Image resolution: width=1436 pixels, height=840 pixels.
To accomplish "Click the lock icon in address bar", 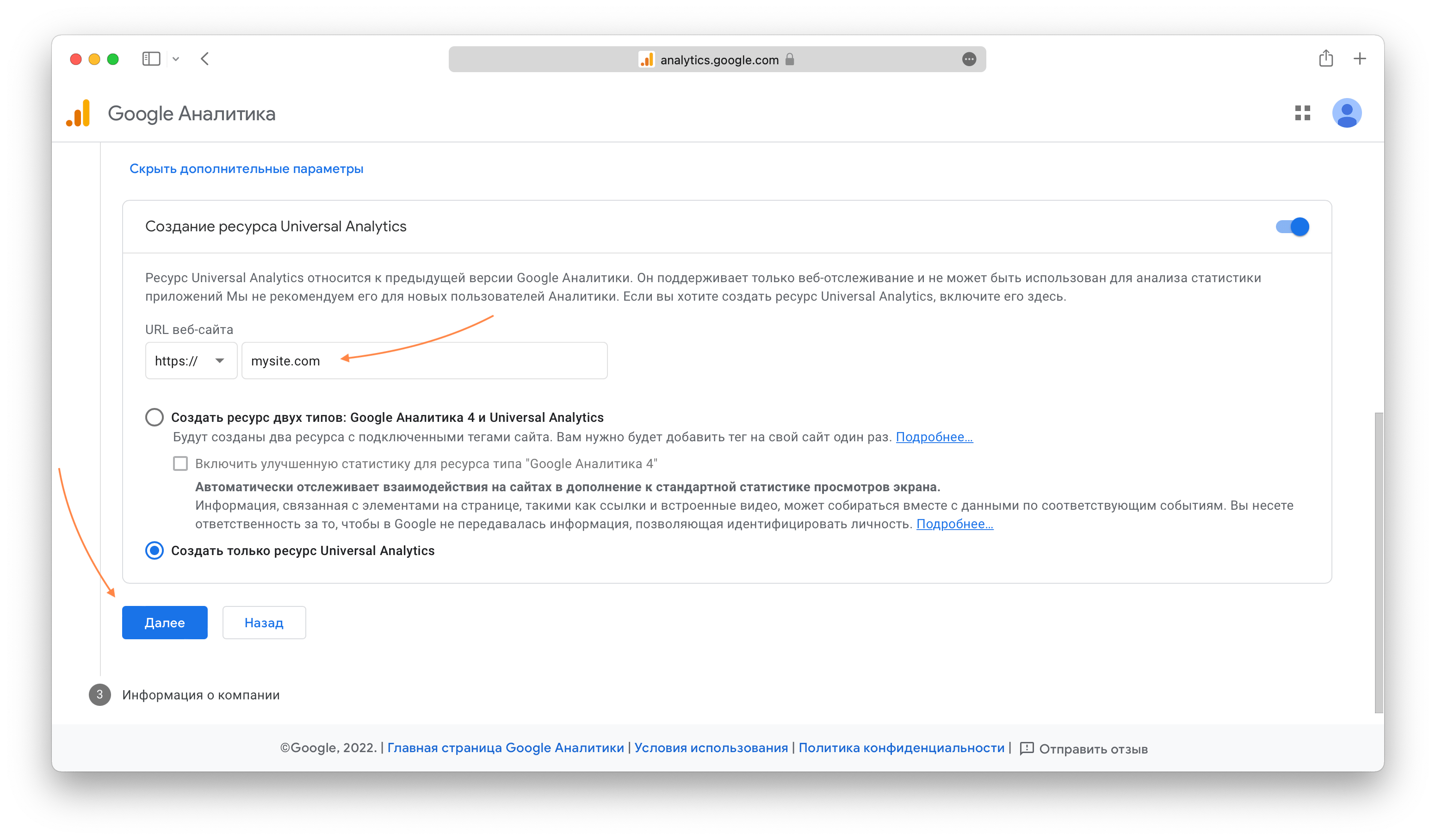I will pyautogui.click(x=789, y=59).
